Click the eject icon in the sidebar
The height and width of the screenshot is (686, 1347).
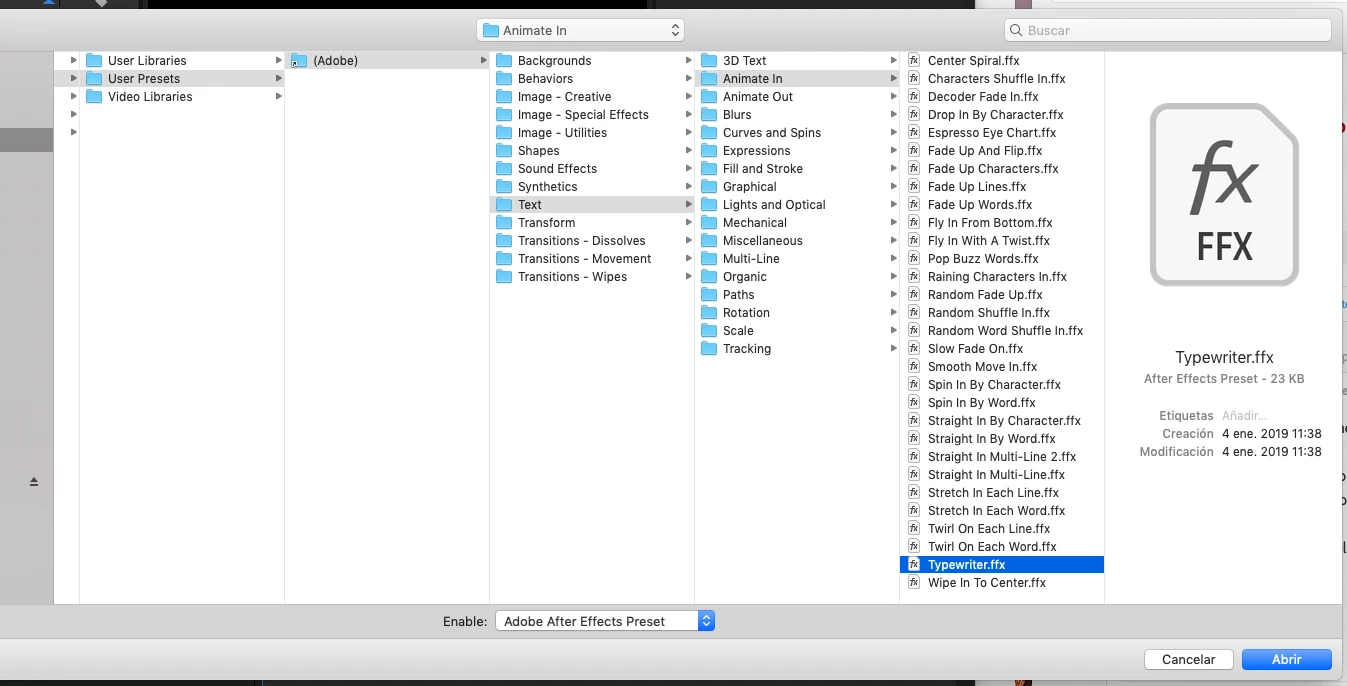coord(34,482)
